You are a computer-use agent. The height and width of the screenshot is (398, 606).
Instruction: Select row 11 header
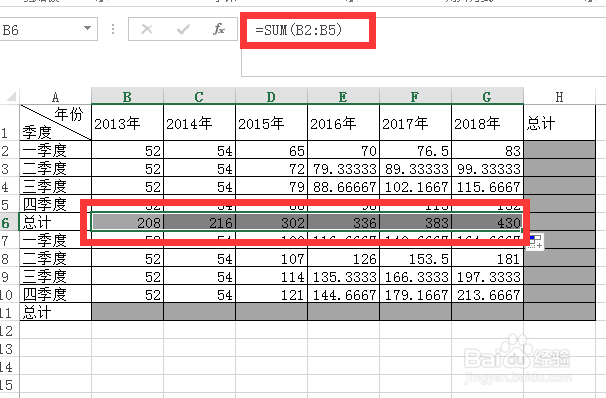(x=9, y=312)
